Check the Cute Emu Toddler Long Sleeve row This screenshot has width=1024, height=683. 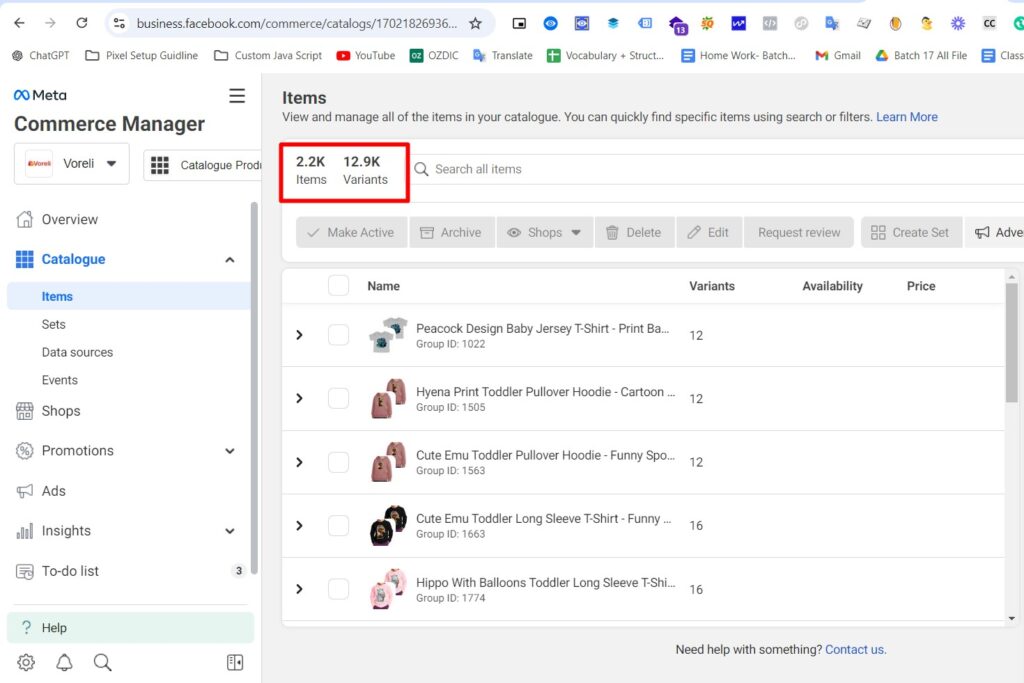point(338,526)
